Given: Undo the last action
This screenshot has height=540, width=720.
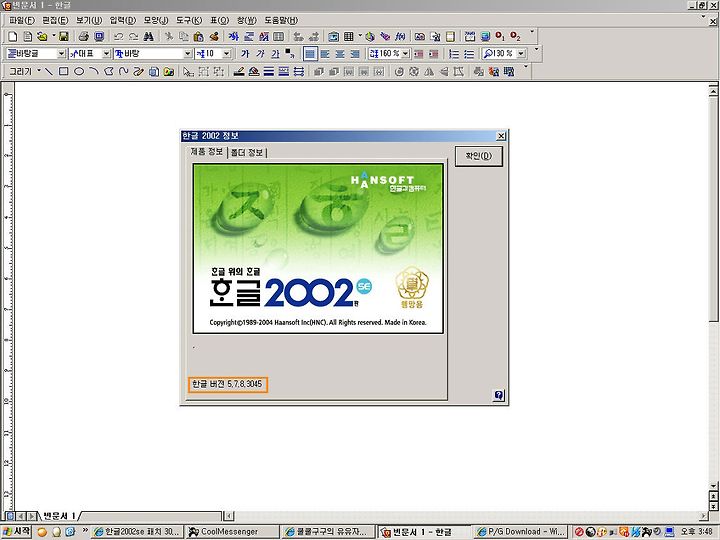Looking at the screenshot, I should click(x=118, y=36).
